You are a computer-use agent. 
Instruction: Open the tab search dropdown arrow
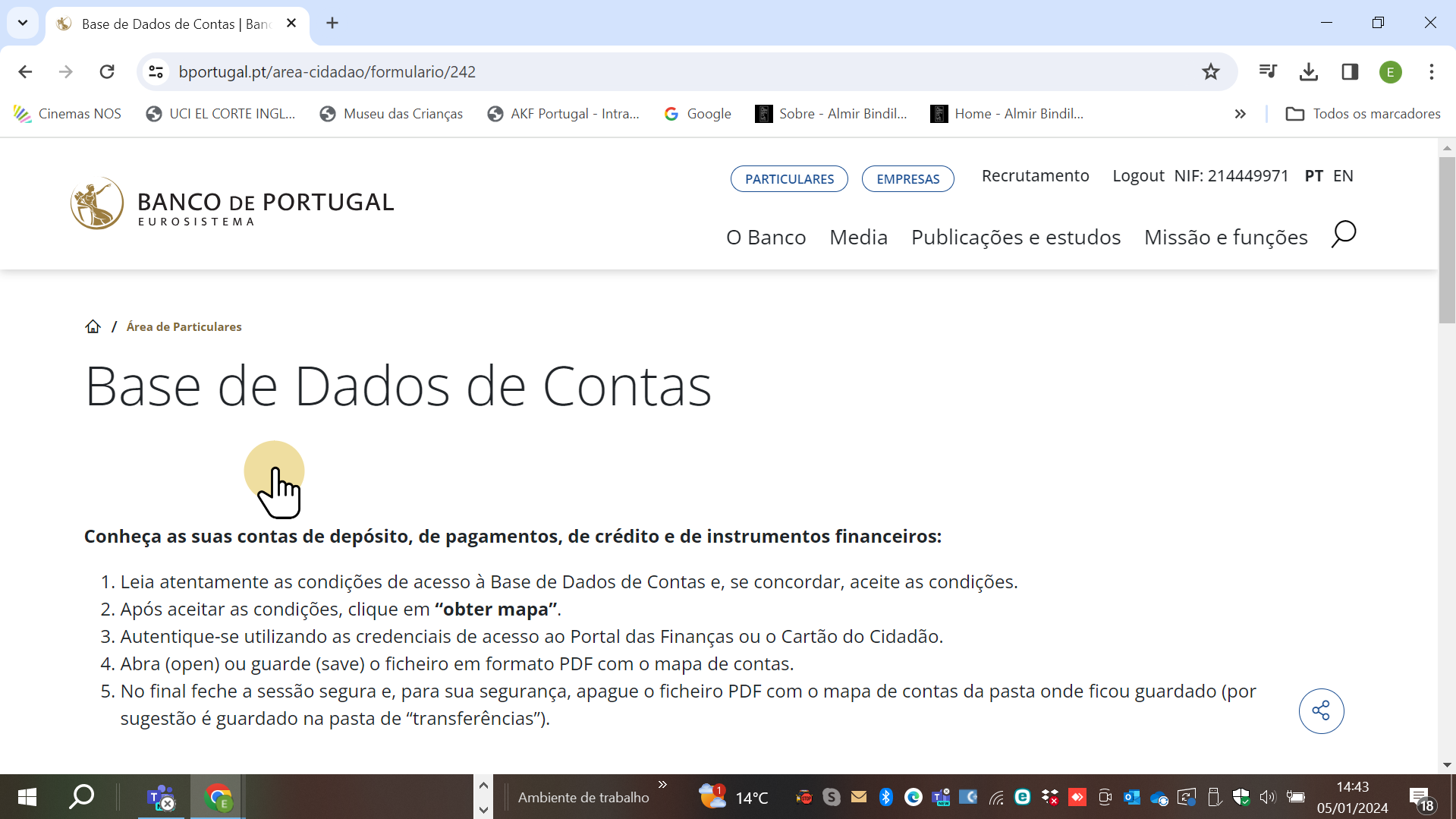pos(23,23)
